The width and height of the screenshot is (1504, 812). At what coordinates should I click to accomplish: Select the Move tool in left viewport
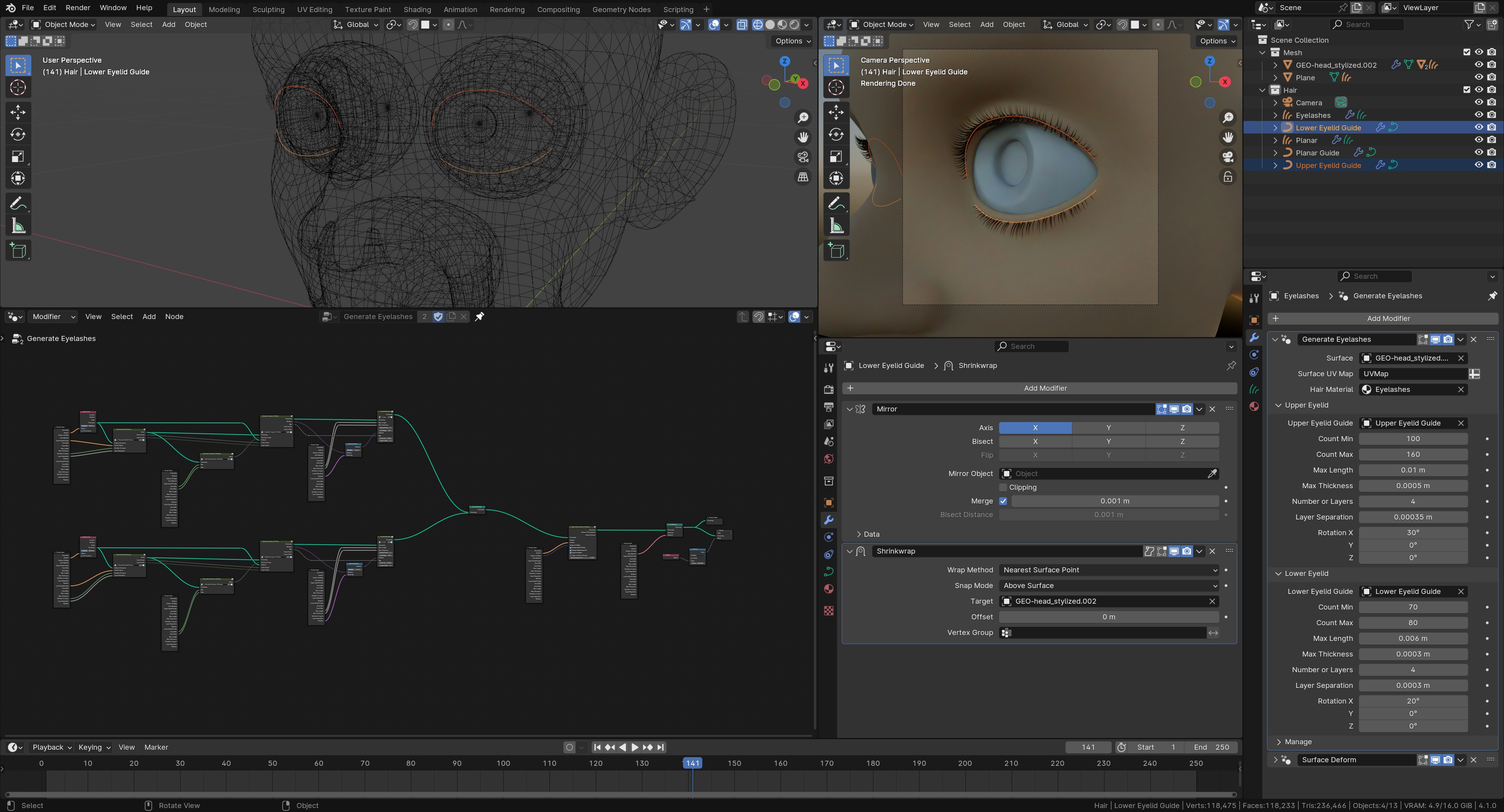point(18,112)
